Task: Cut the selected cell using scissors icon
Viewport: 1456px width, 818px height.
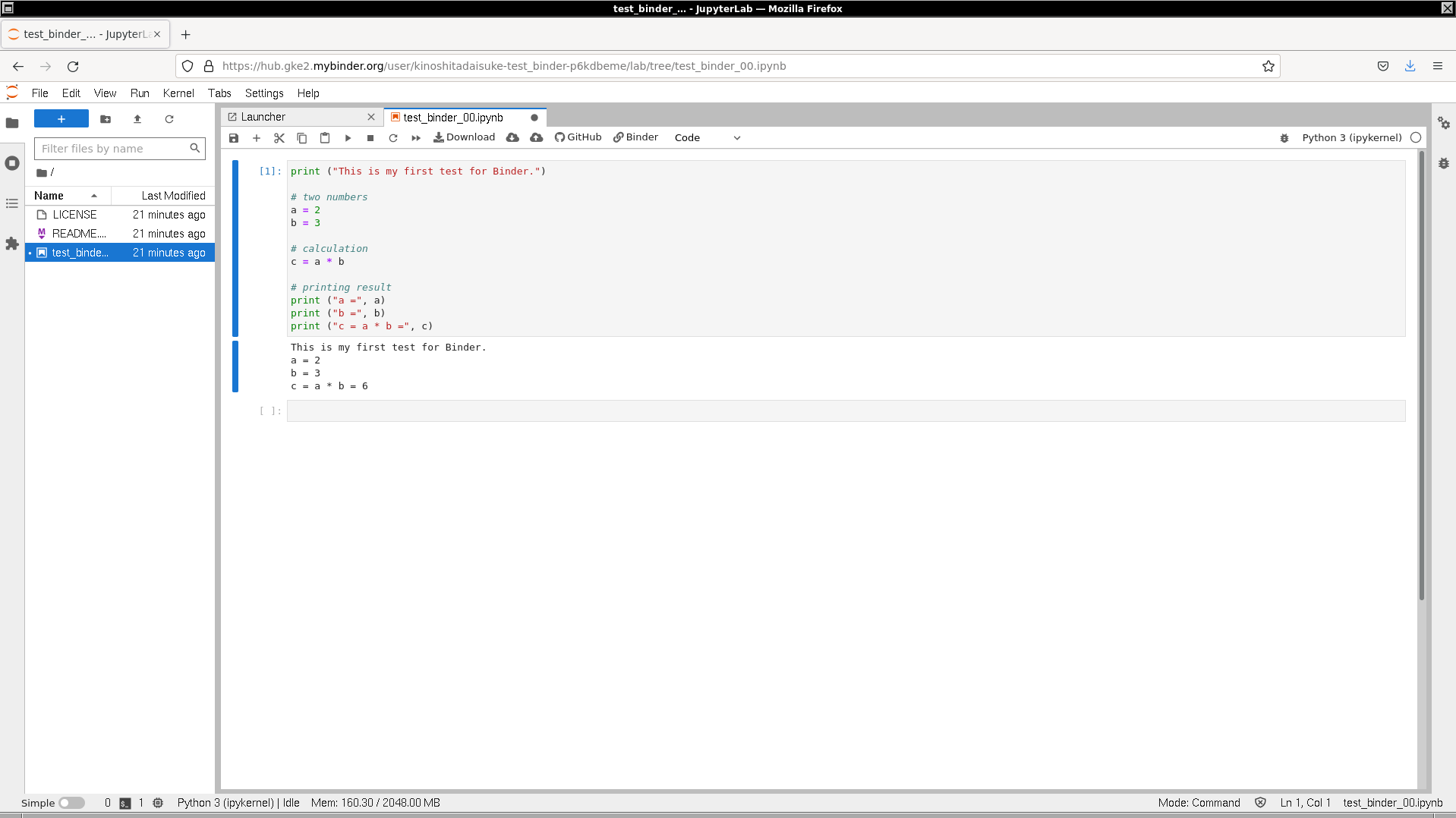Action: coord(279,138)
